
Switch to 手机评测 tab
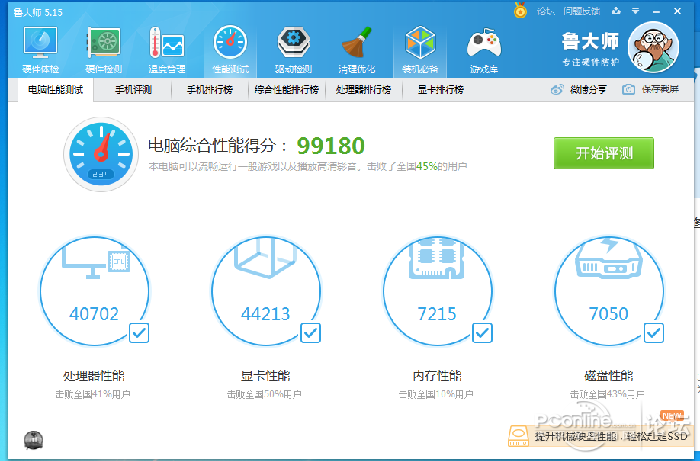pyautogui.click(x=133, y=90)
